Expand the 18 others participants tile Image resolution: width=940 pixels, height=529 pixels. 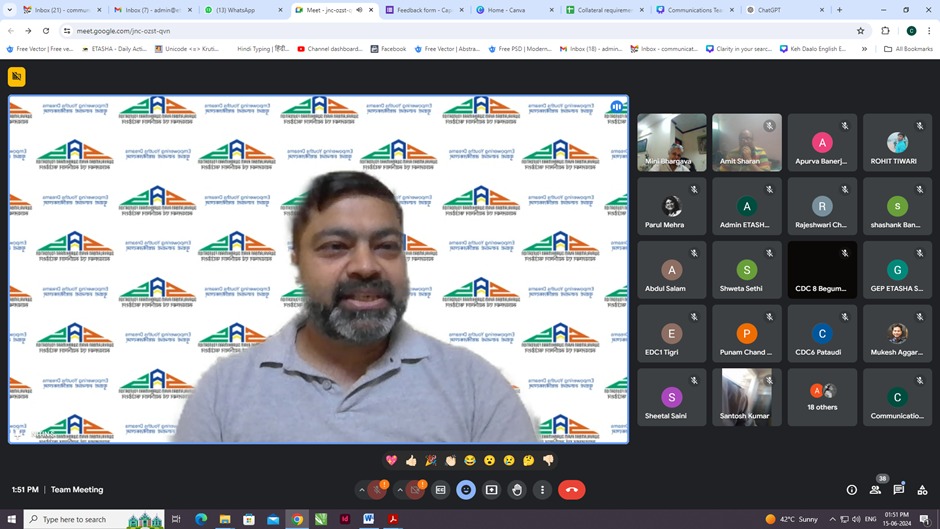pyautogui.click(x=822, y=397)
